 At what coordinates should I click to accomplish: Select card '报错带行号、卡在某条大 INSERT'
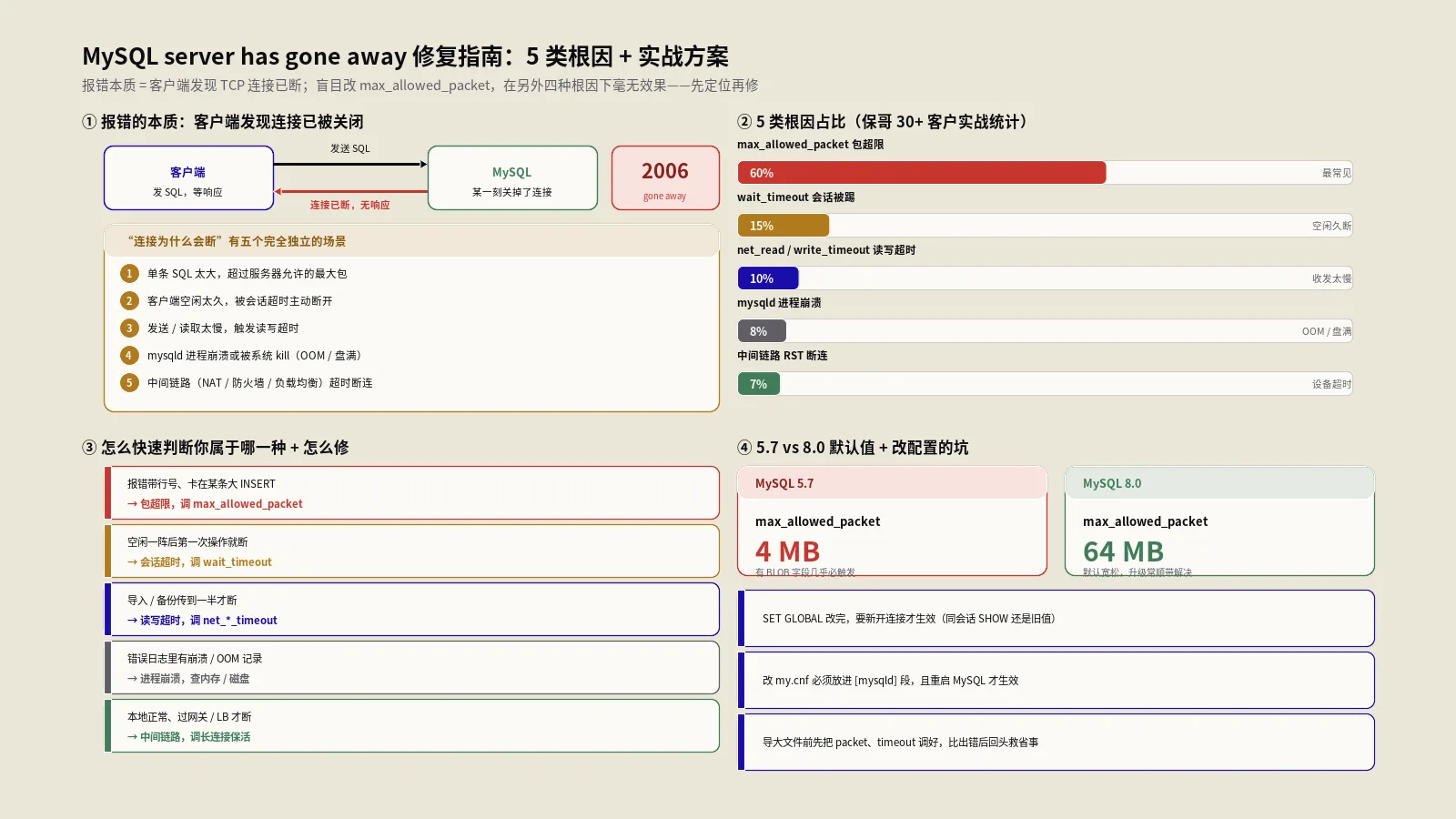click(412, 493)
